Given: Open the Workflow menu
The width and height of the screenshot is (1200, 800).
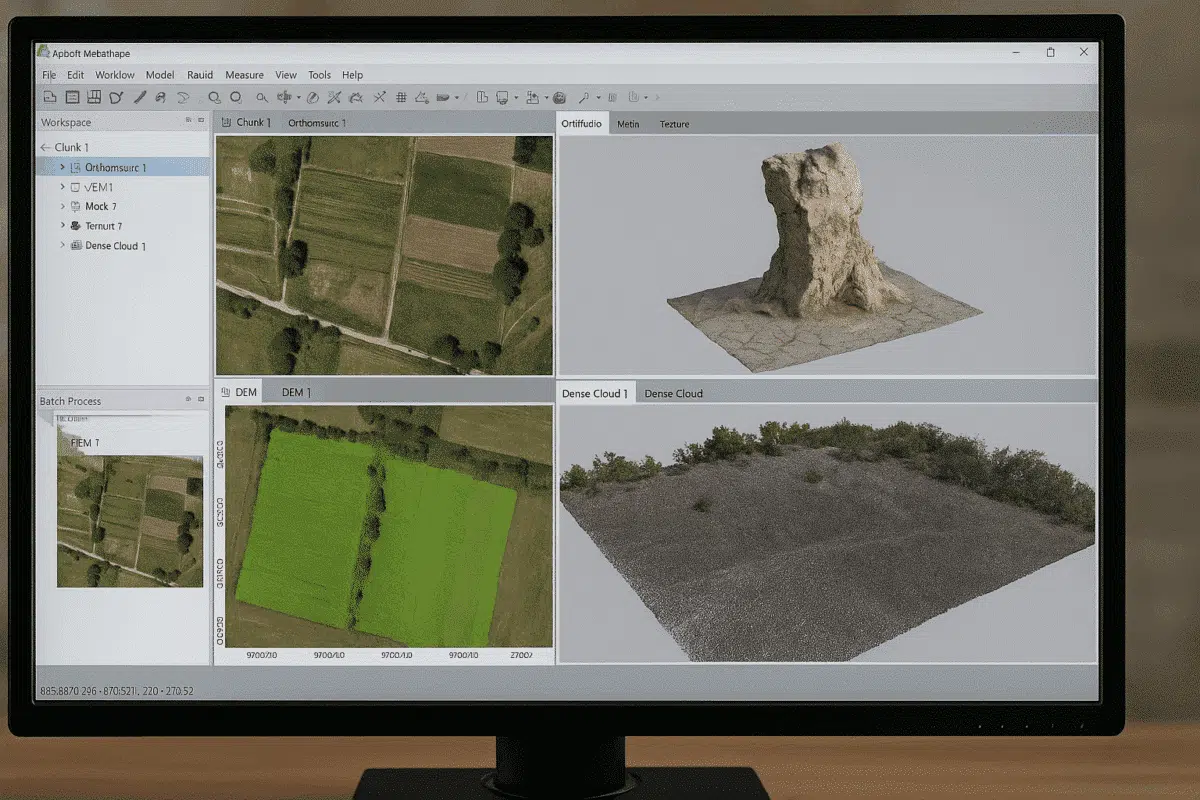Looking at the screenshot, I should click(x=114, y=74).
